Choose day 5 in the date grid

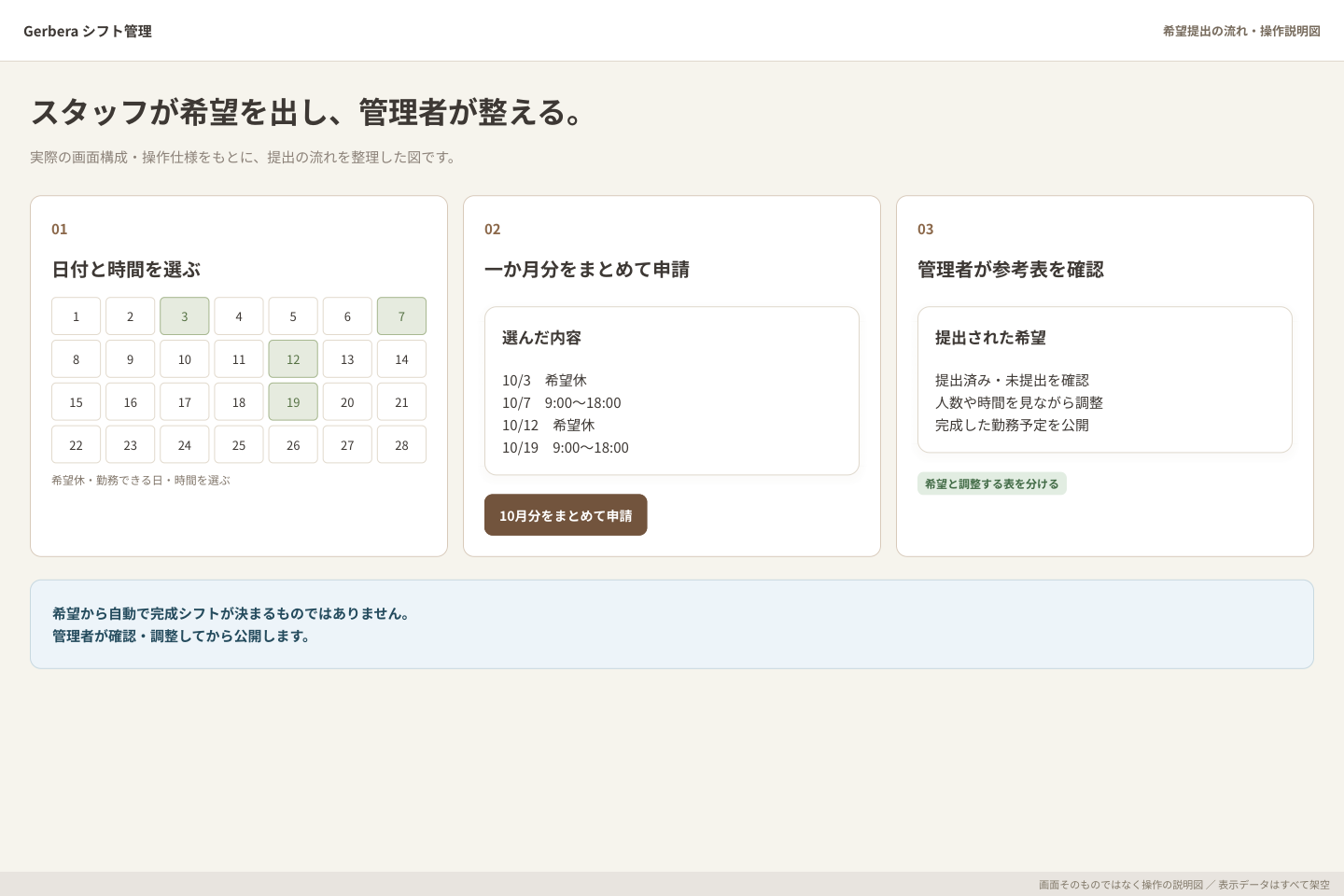click(x=293, y=316)
